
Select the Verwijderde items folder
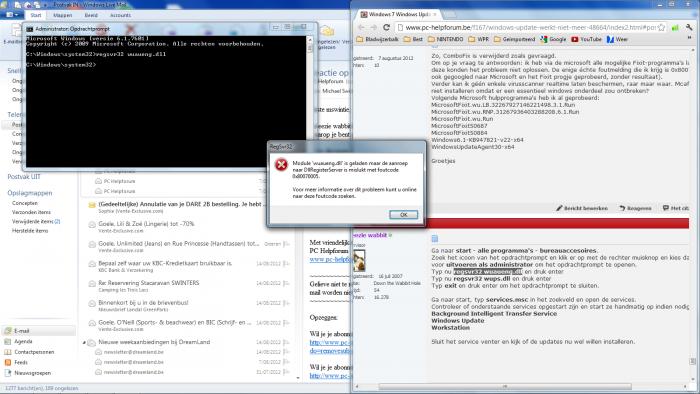coord(36,221)
